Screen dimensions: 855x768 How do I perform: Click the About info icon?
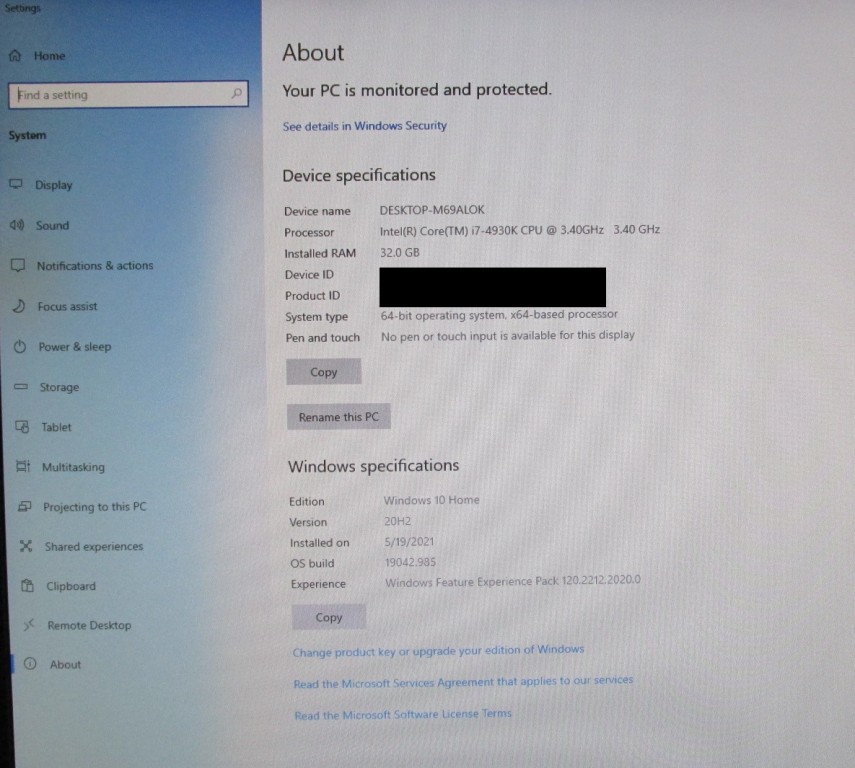point(31,664)
